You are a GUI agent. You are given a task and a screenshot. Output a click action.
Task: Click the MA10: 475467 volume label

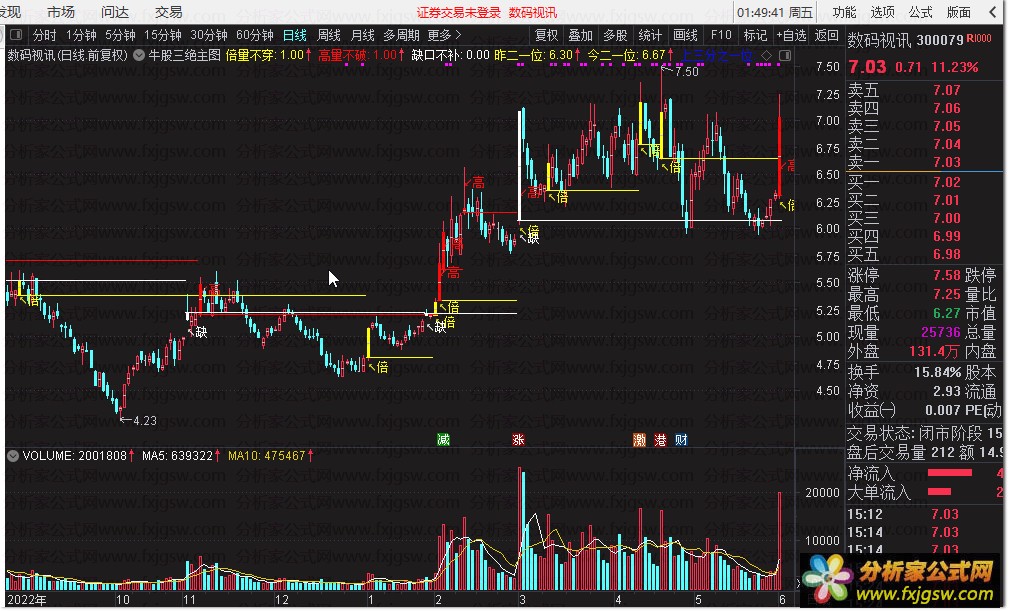point(267,456)
